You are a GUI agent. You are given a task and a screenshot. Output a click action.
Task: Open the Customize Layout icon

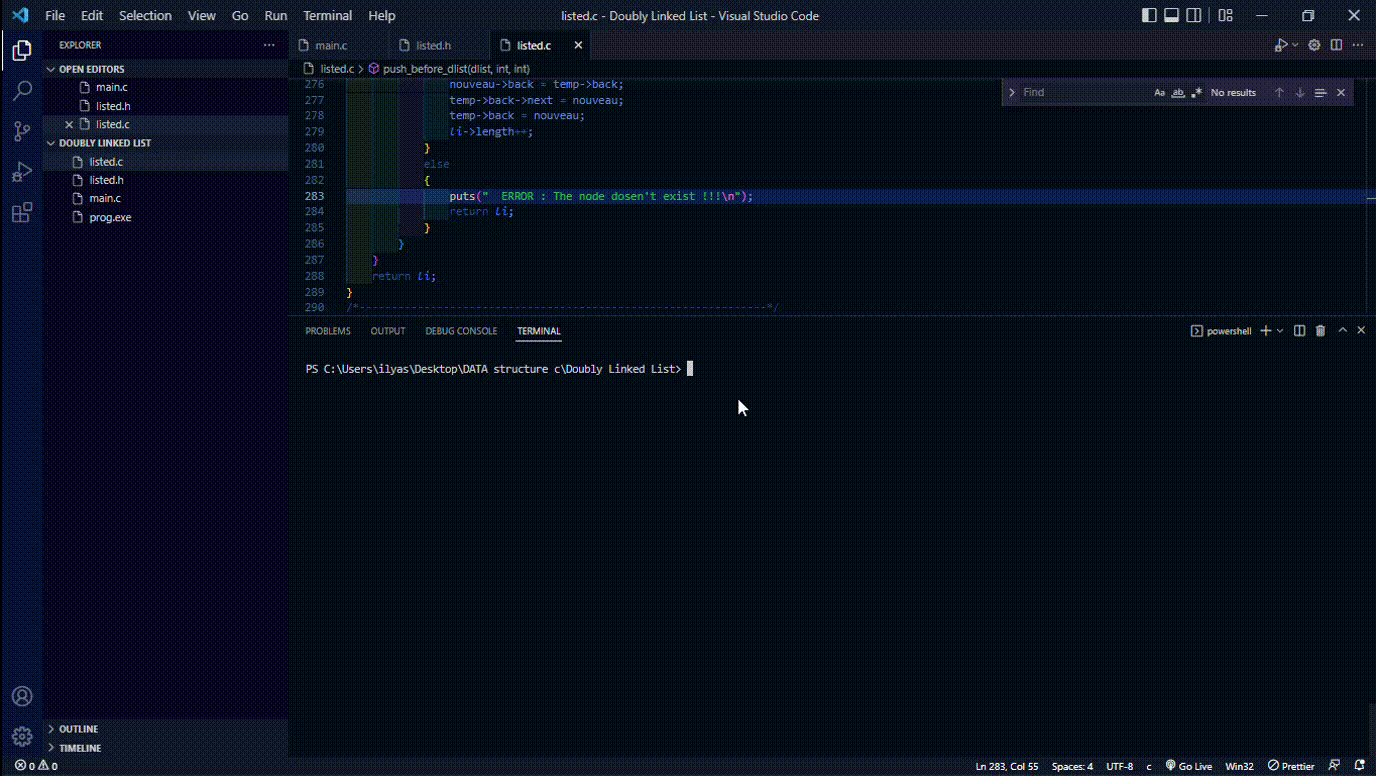pos(1225,15)
